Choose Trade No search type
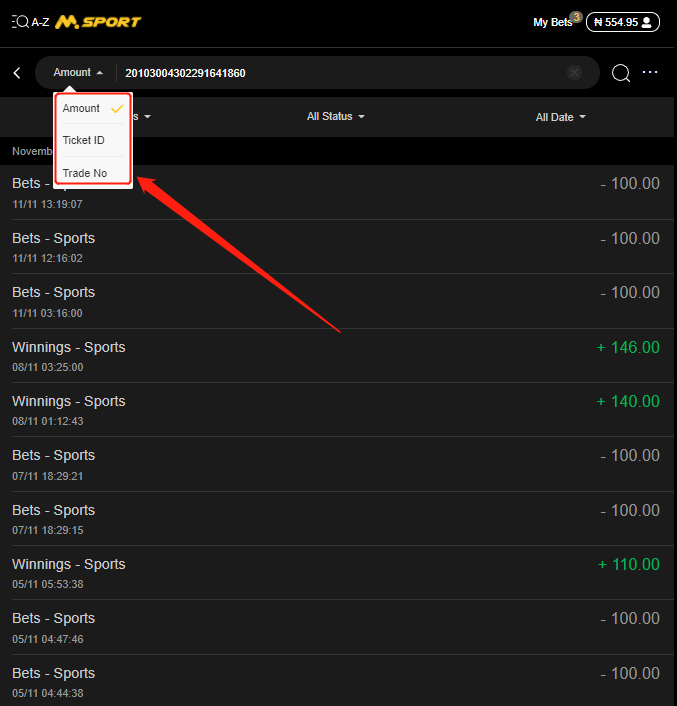 click(x=85, y=173)
